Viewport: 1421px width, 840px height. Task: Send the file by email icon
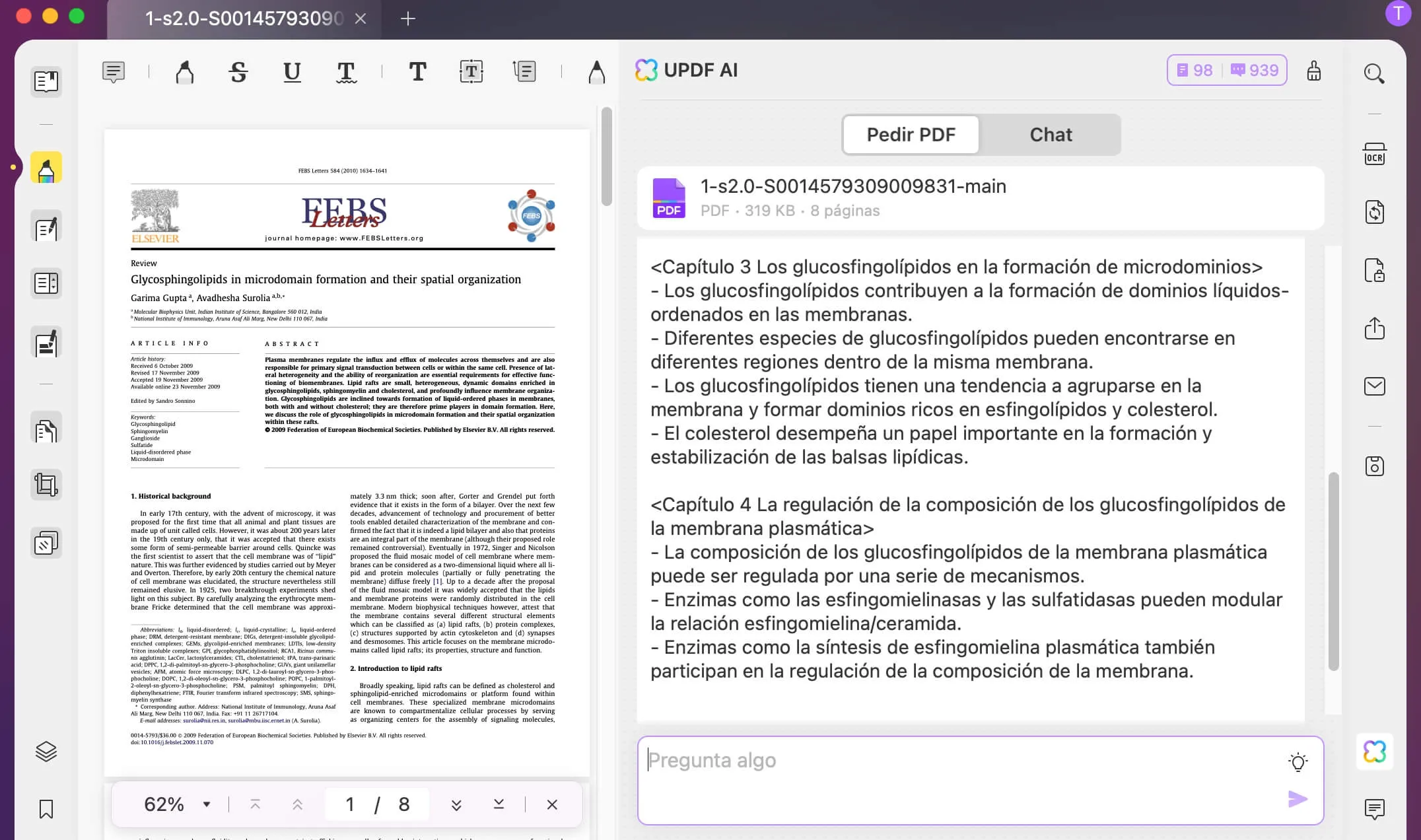tap(1375, 386)
